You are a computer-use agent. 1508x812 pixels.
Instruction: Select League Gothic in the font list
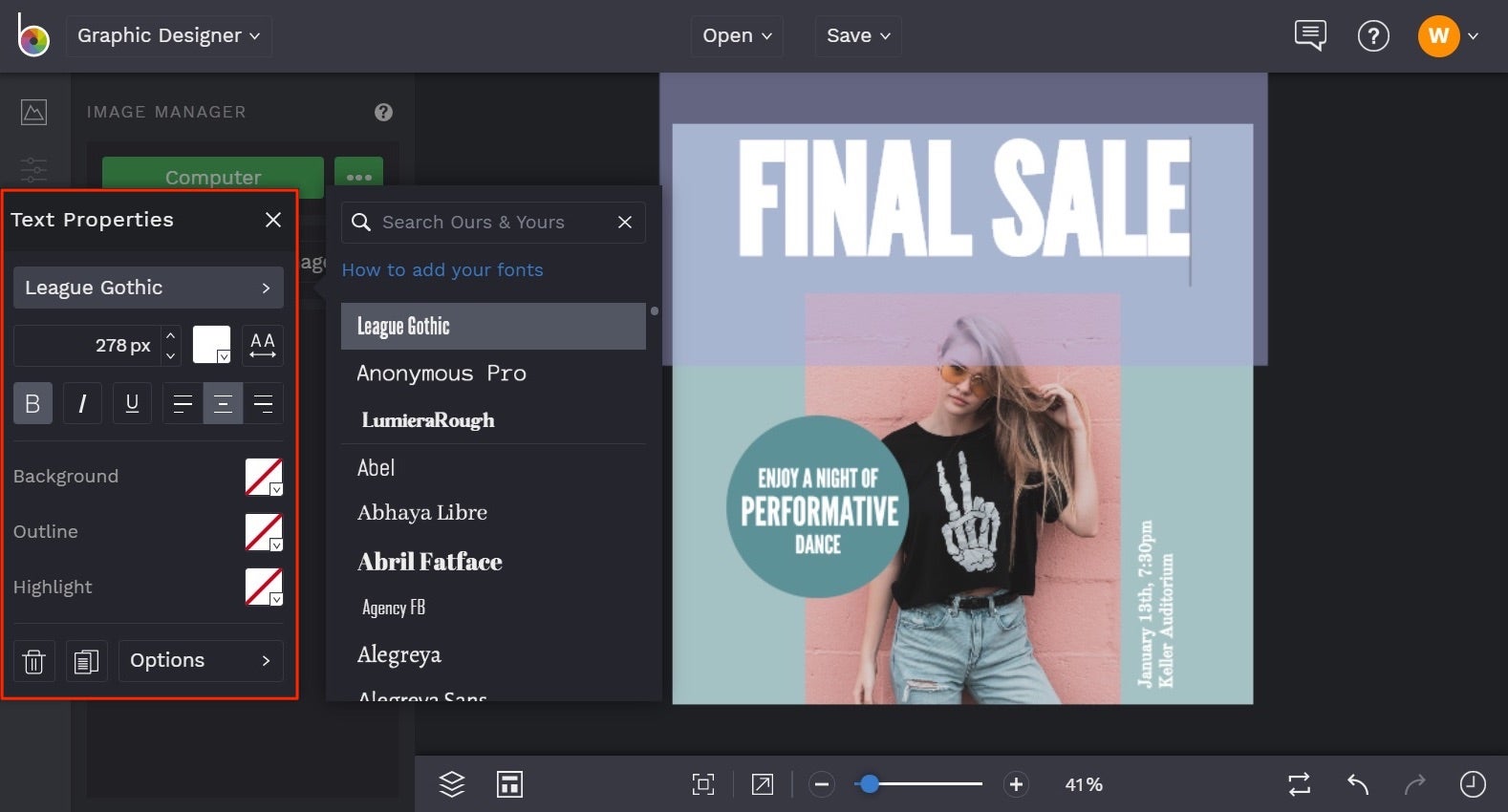(x=493, y=327)
